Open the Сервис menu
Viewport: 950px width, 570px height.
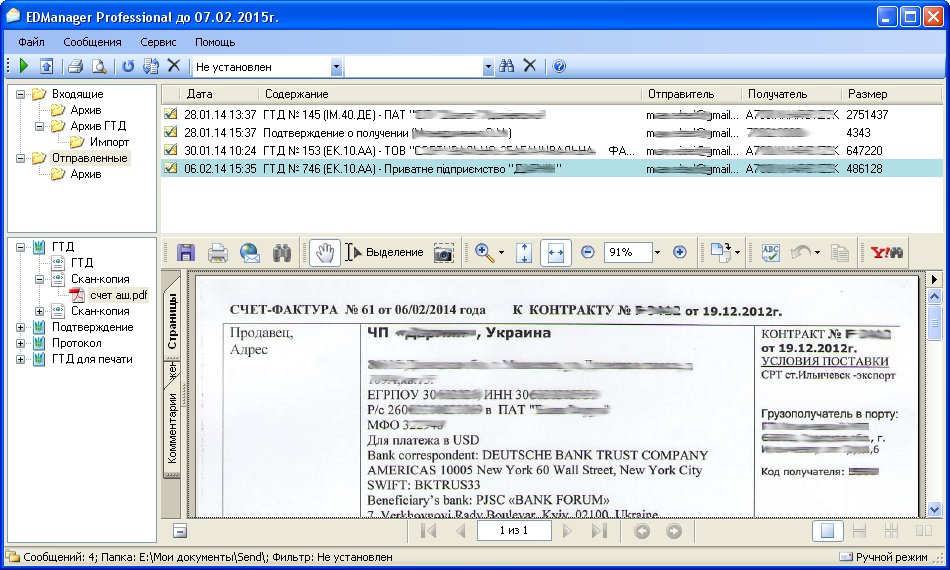click(x=158, y=42)
